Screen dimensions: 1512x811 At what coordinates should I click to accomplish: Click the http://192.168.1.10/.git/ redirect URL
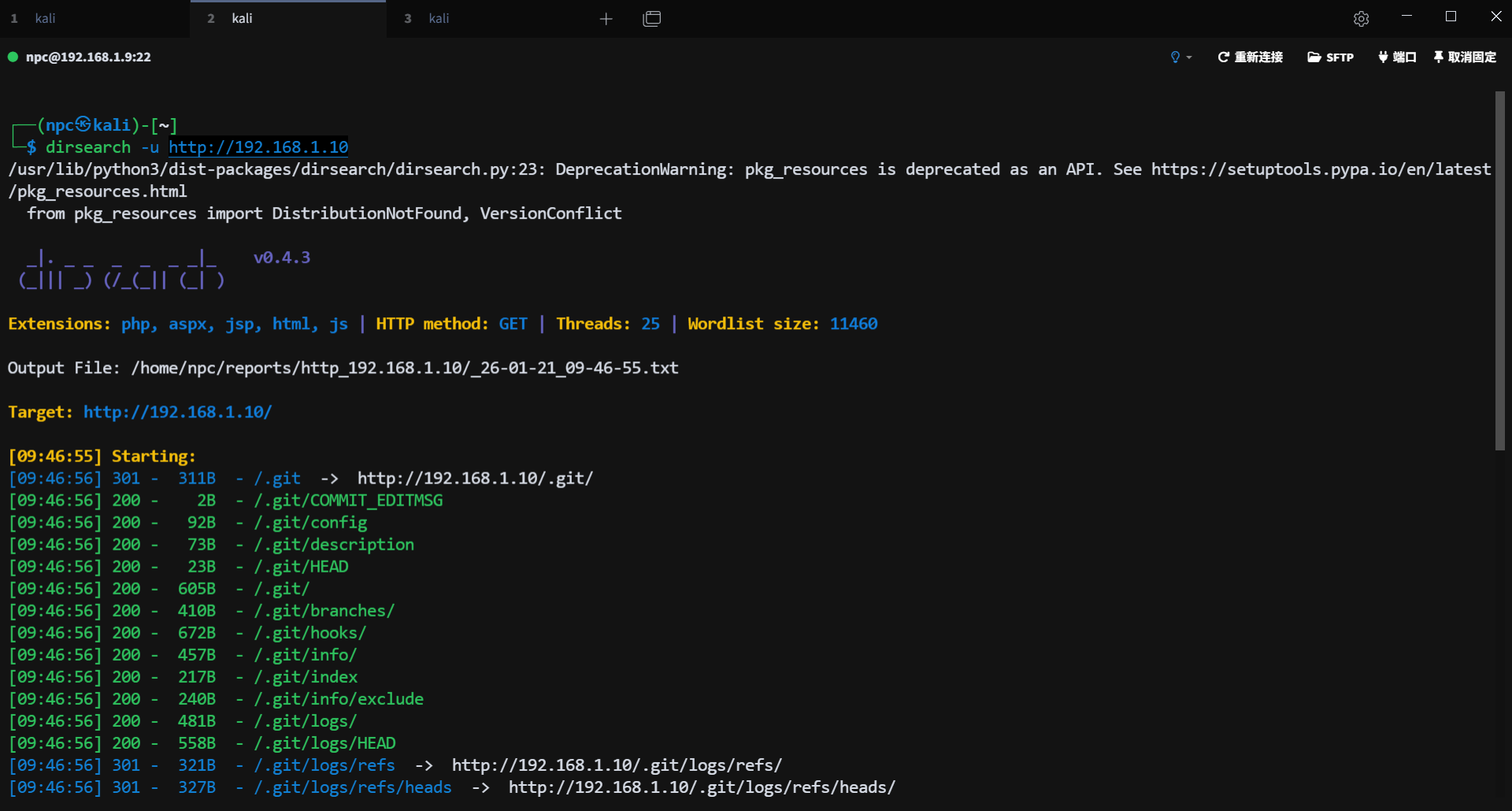tap(475, 478)
